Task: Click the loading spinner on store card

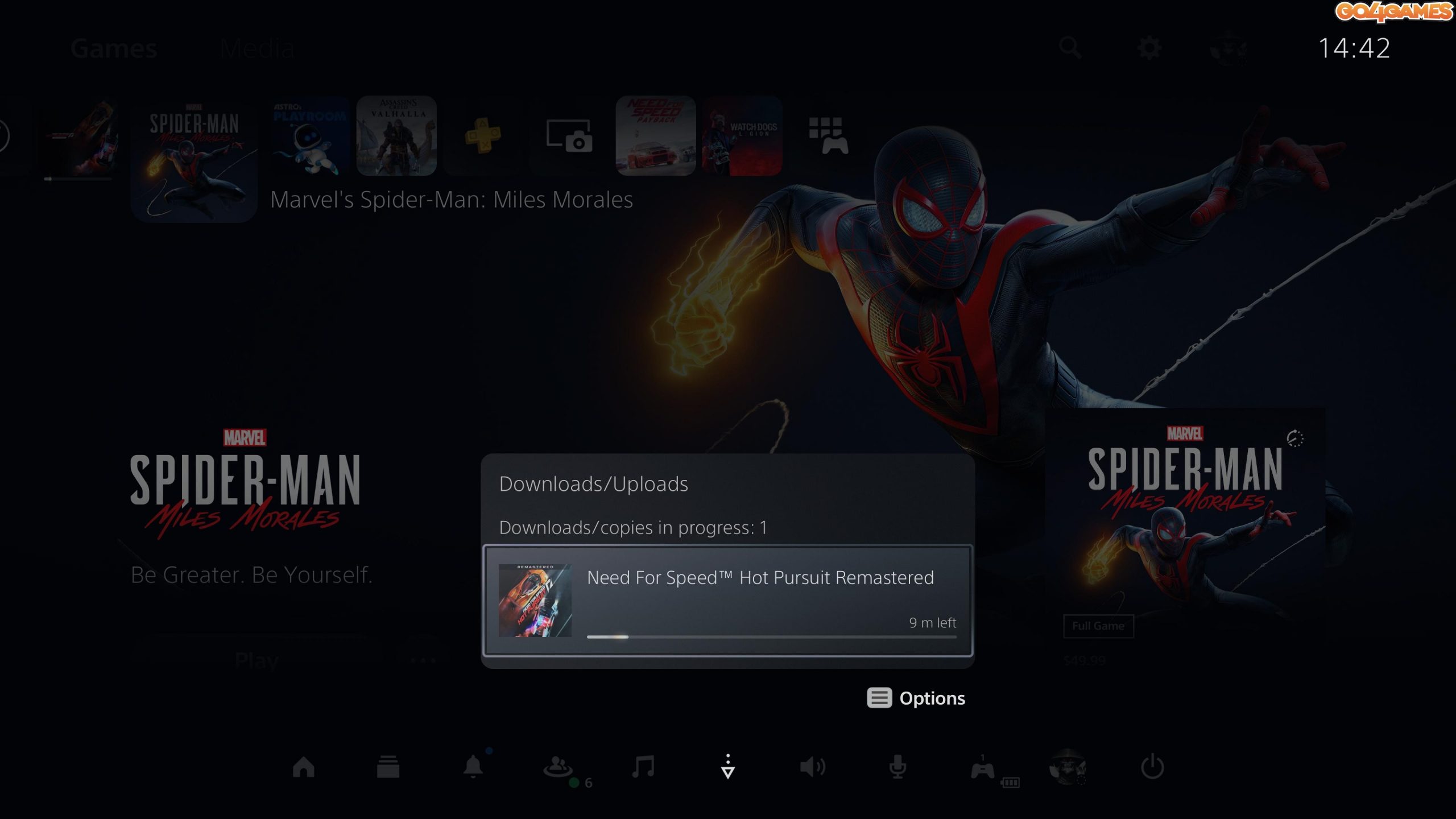Action: click(1295, 438)
